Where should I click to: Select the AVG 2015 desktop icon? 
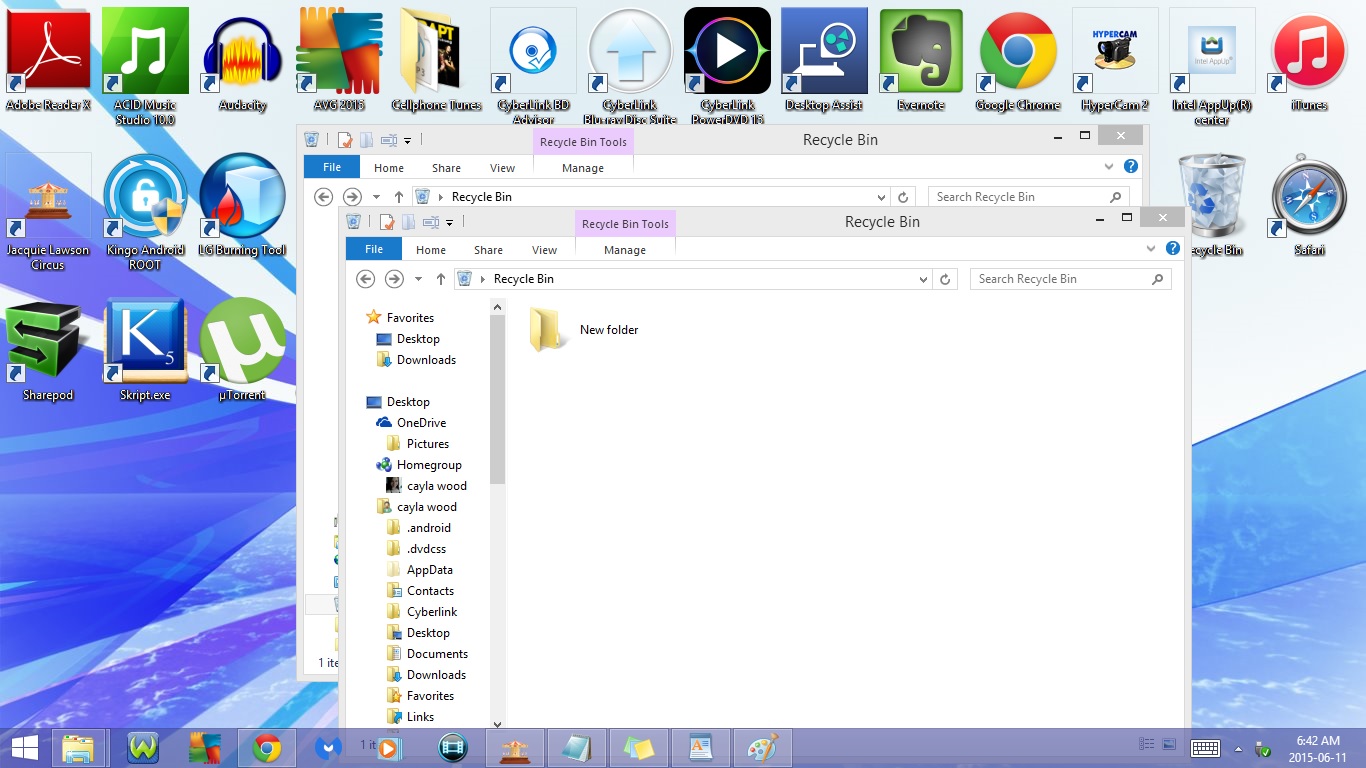coord(339,60)
